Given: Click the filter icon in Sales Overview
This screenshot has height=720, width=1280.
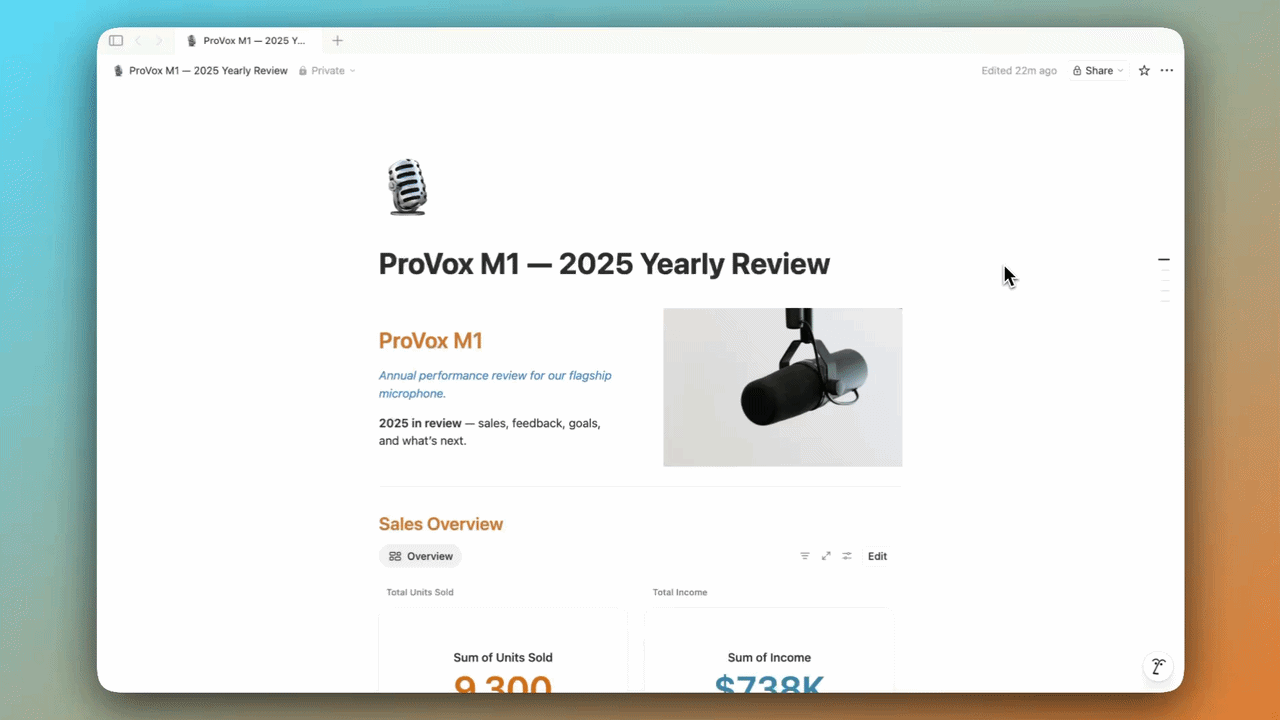Looking at the screenshot, I should [x=805, y=556].
